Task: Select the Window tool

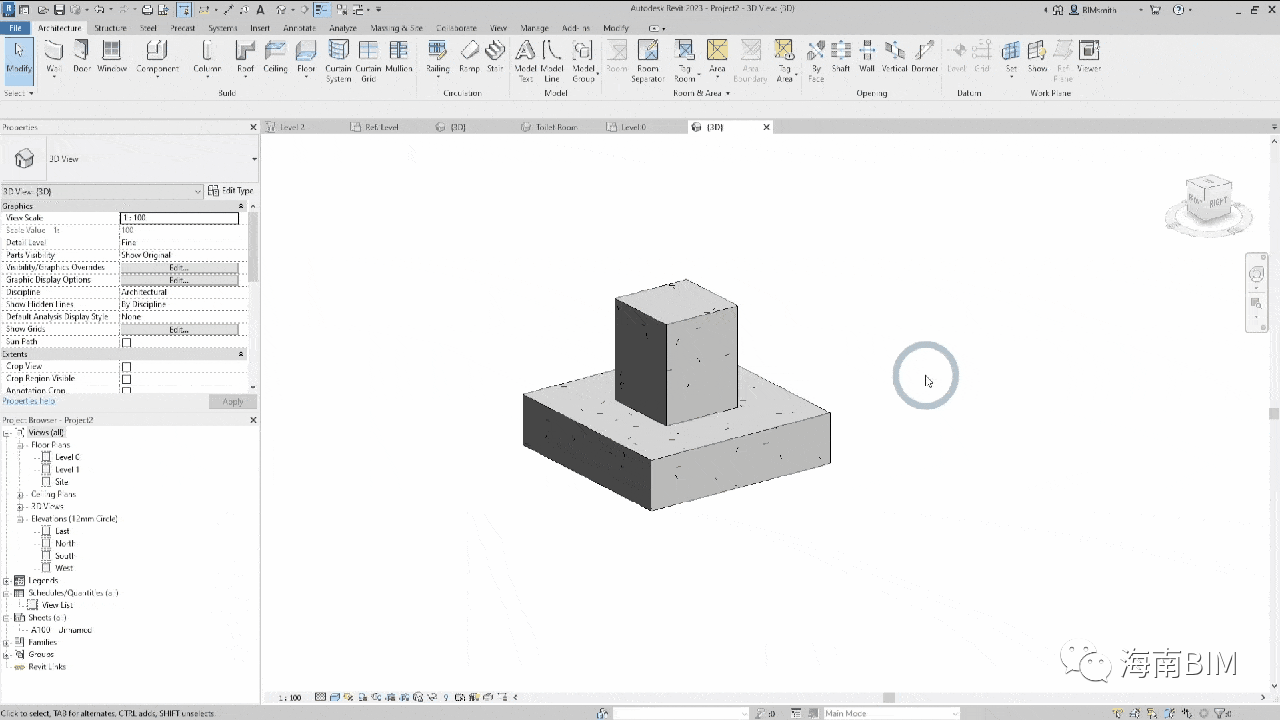Action: pyautogui.click(x=112, y=57)
